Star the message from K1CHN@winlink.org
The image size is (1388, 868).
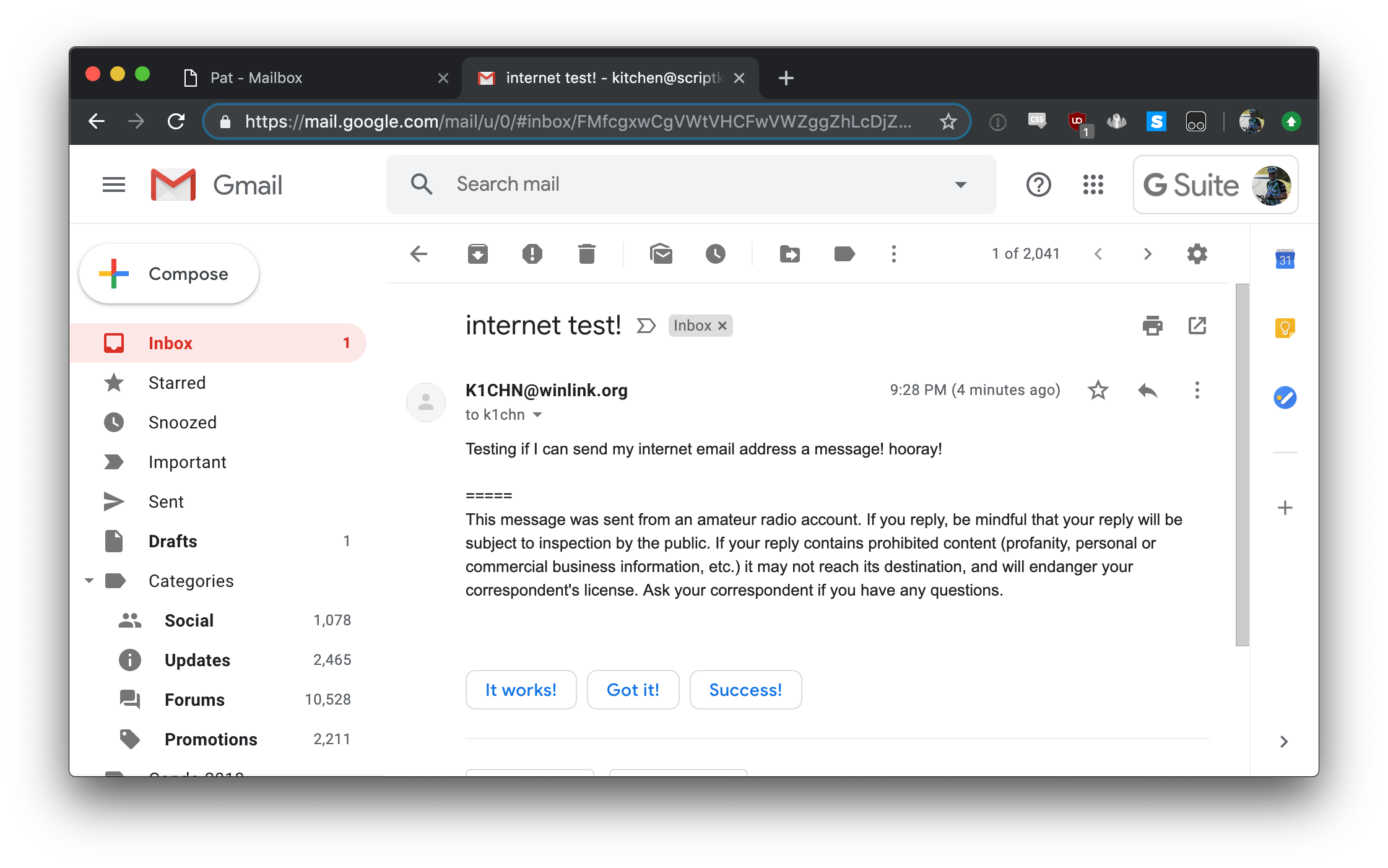[1098, 390]
